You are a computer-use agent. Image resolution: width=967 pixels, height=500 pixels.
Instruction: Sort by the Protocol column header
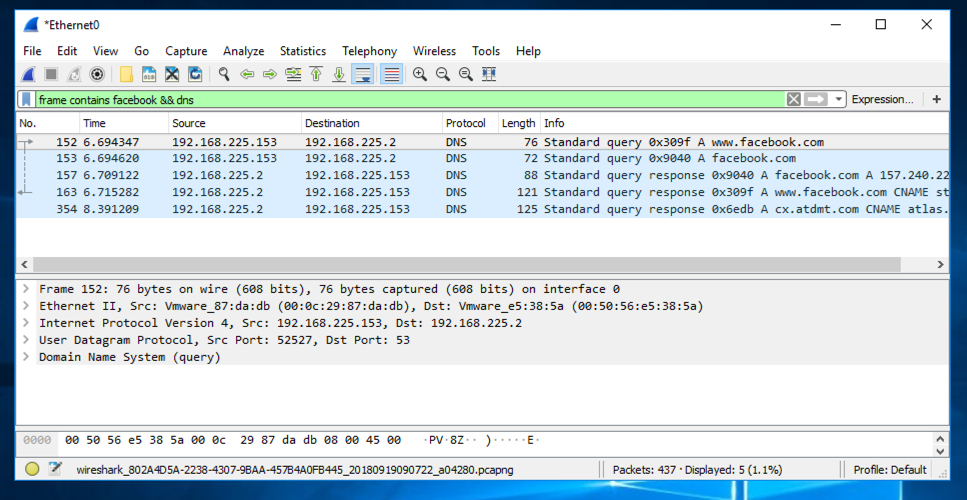470,123
